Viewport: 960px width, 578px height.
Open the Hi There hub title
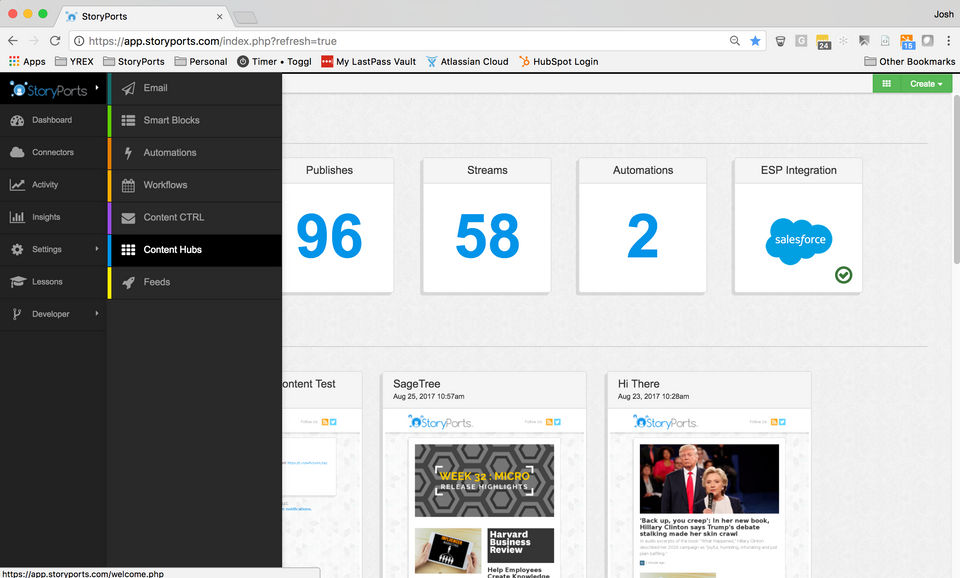[639, 384]
